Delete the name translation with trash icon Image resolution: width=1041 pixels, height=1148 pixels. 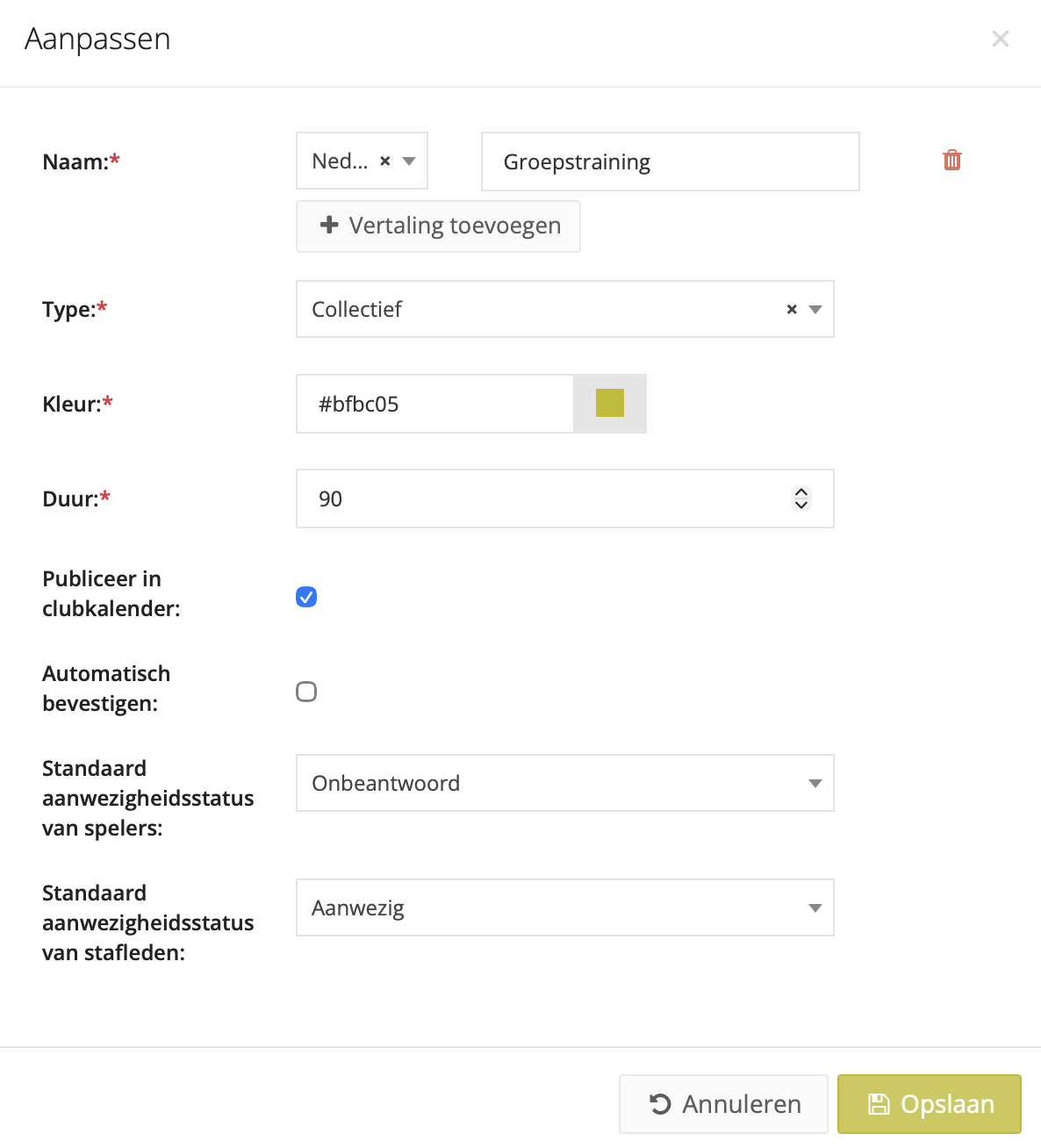[x=952, y=161]
